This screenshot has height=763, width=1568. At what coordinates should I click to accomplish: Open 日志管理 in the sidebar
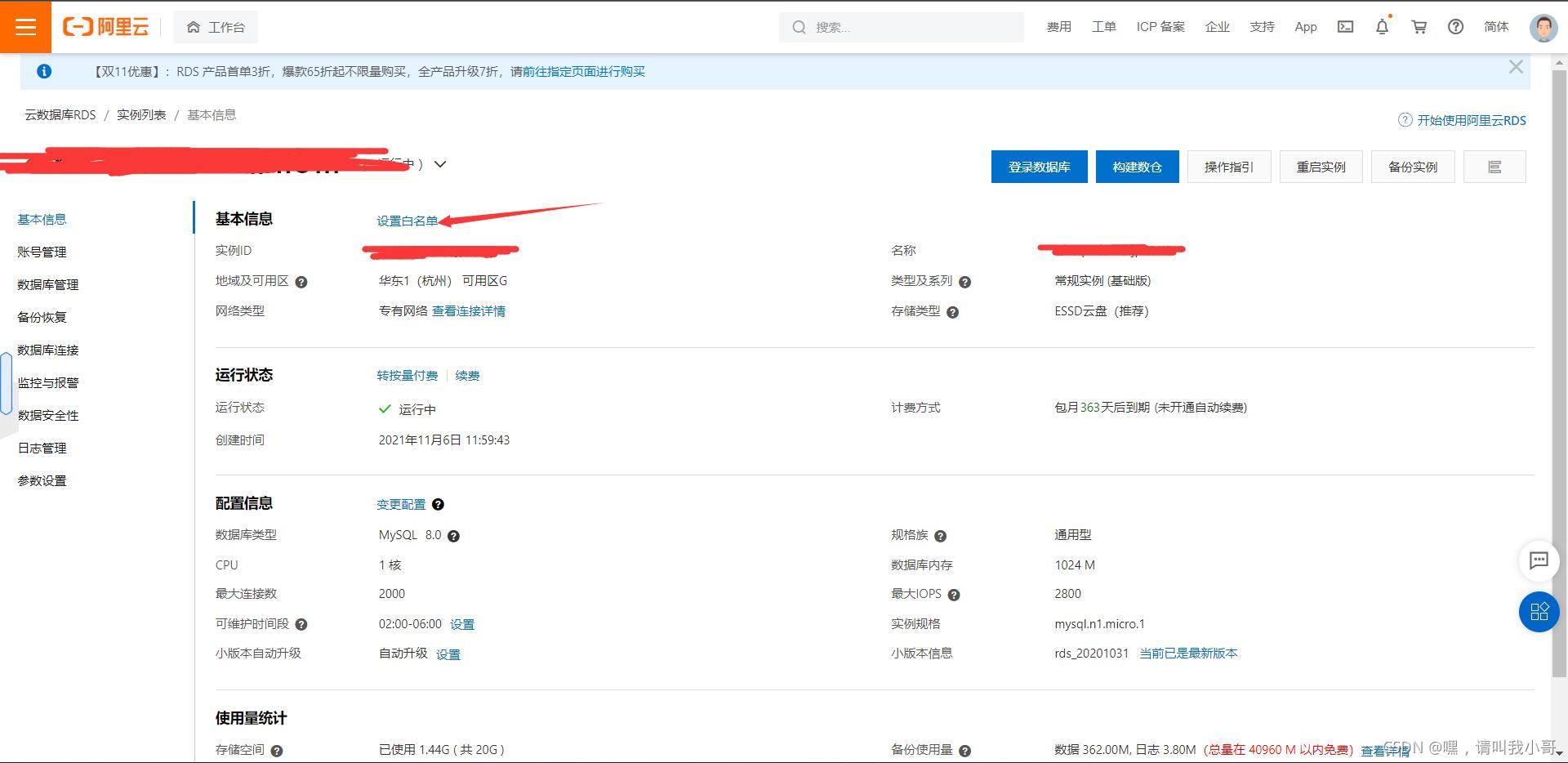(x=42, y=448)
